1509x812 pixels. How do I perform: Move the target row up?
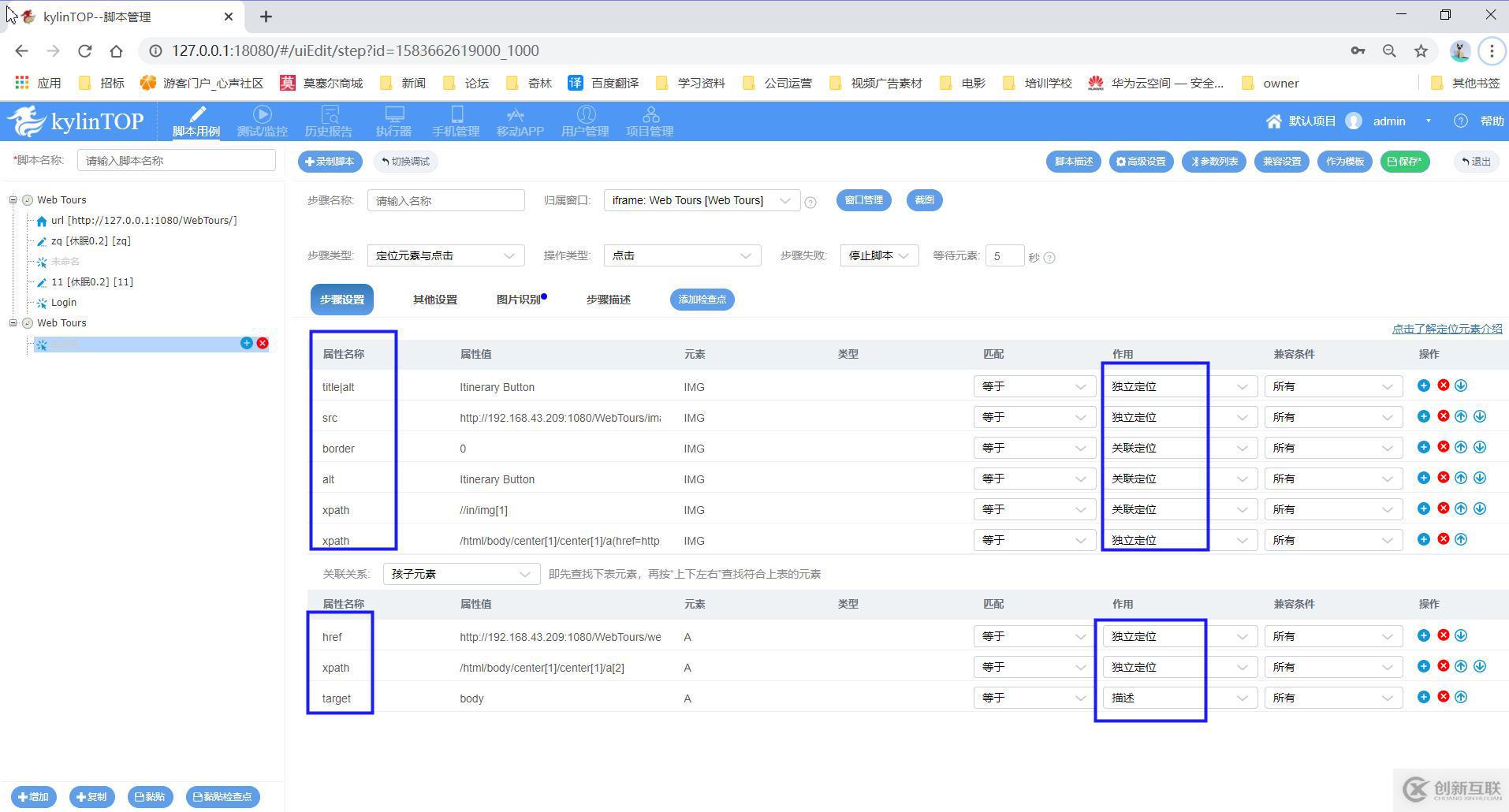pyautogui.click(x=1461, y=697)
